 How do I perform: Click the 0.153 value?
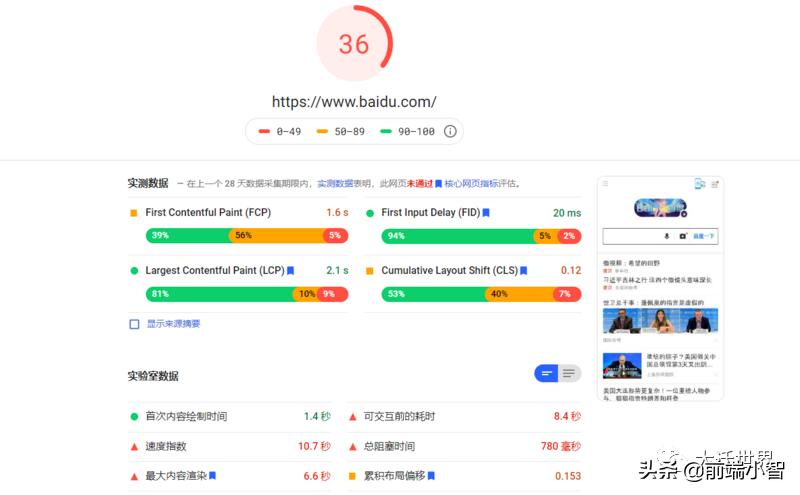coord(568,476)
